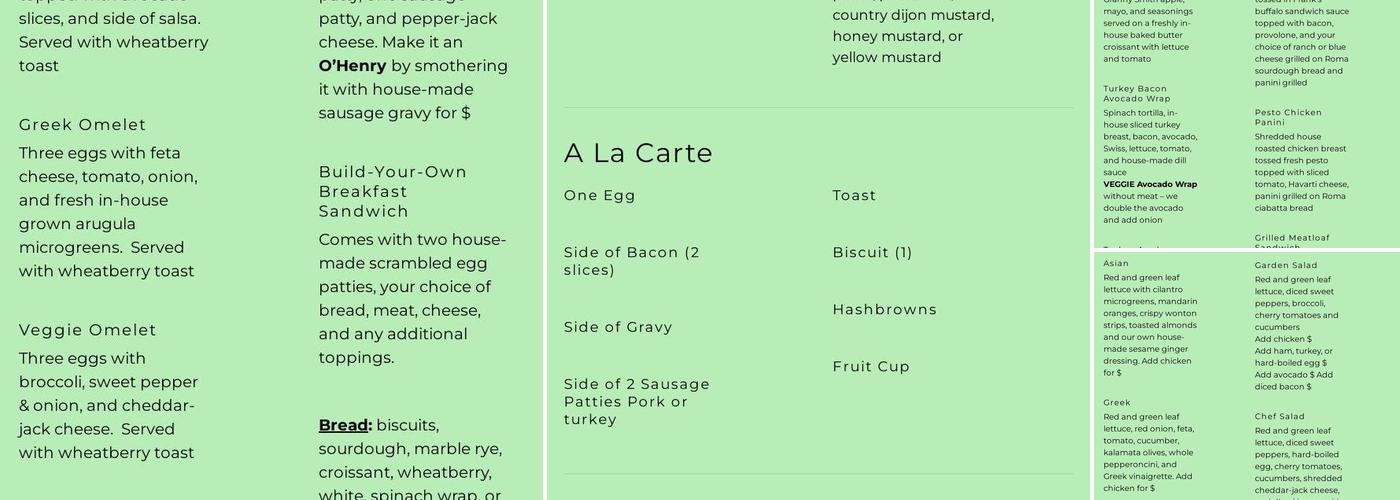Click the Pesto Chicken Panini heading
Viewport: 1400px width, 500px height.
click(x=1288, y=117)
